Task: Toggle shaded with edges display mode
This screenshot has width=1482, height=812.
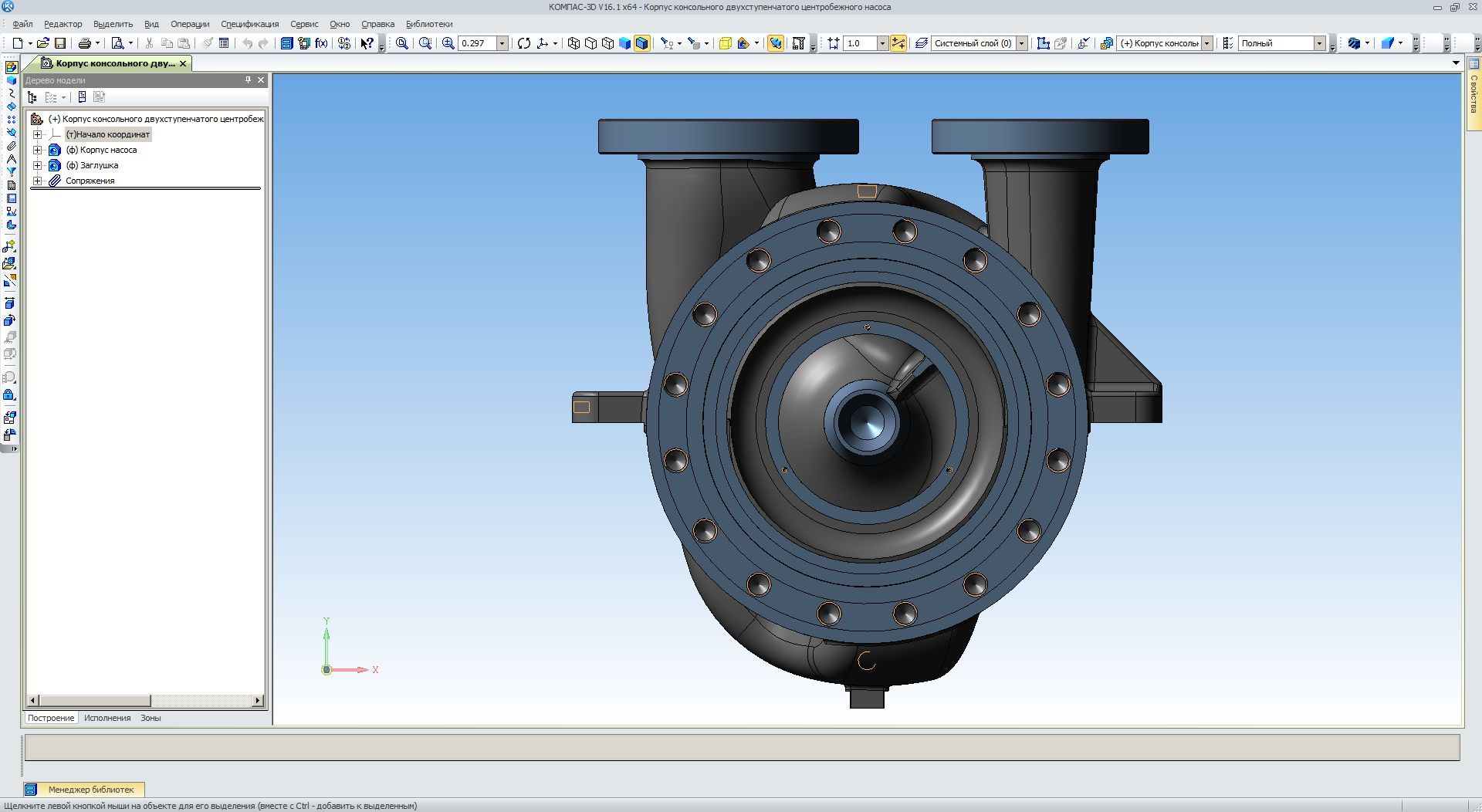Action: (642, 43)
